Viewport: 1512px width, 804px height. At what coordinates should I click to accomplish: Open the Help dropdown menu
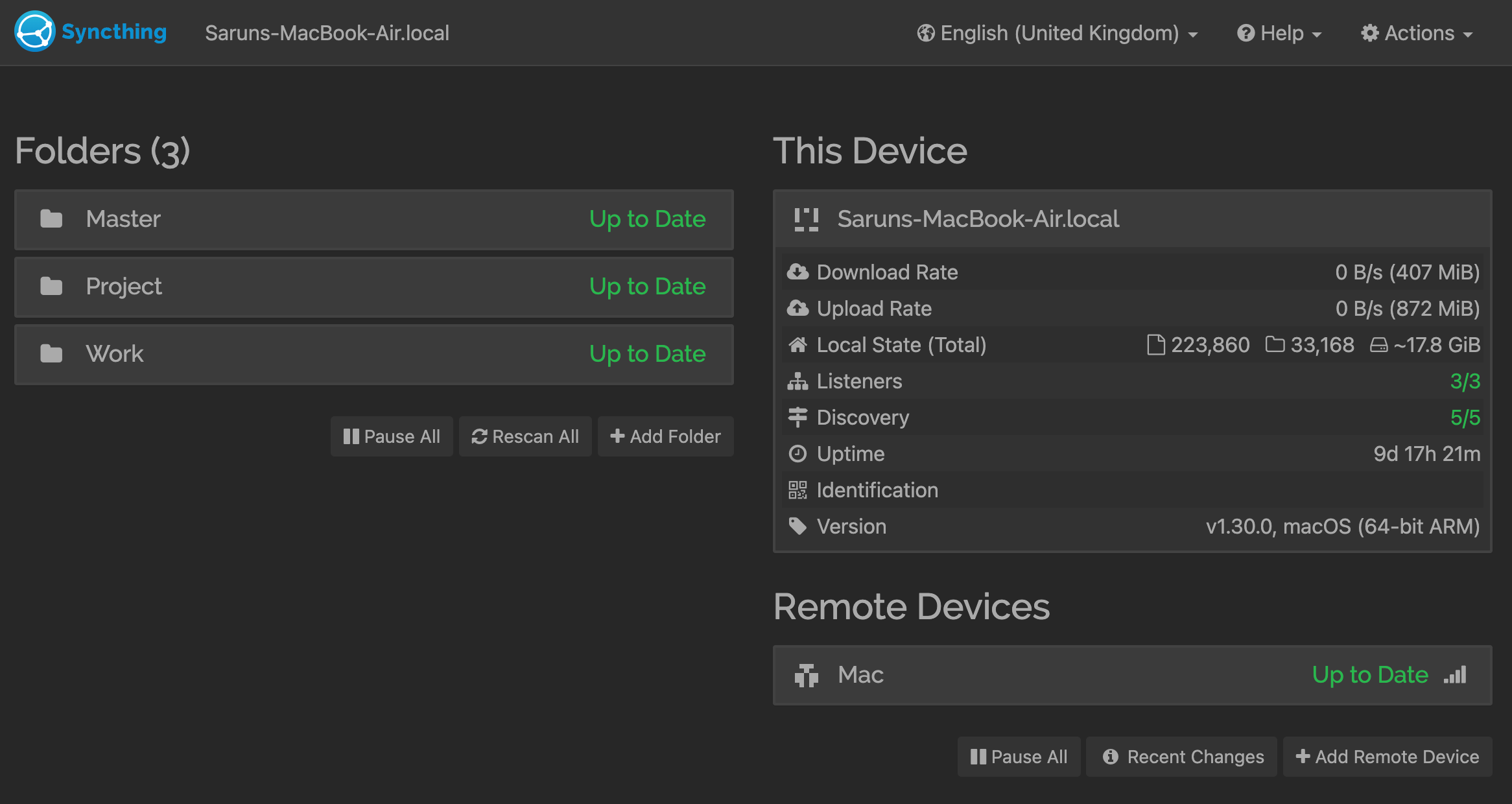coord(1279,33)
